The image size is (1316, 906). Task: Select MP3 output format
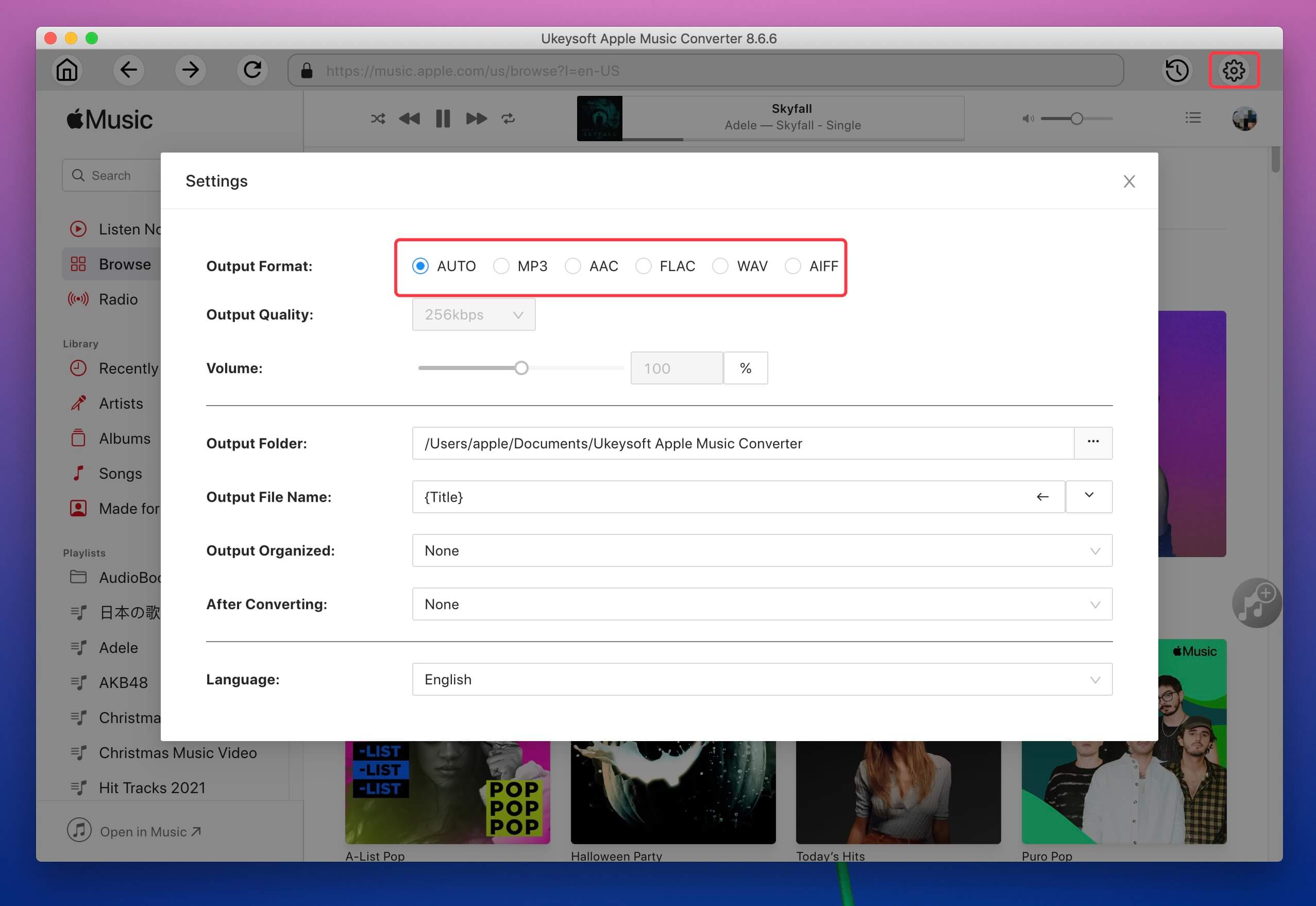tap(502, 266)
